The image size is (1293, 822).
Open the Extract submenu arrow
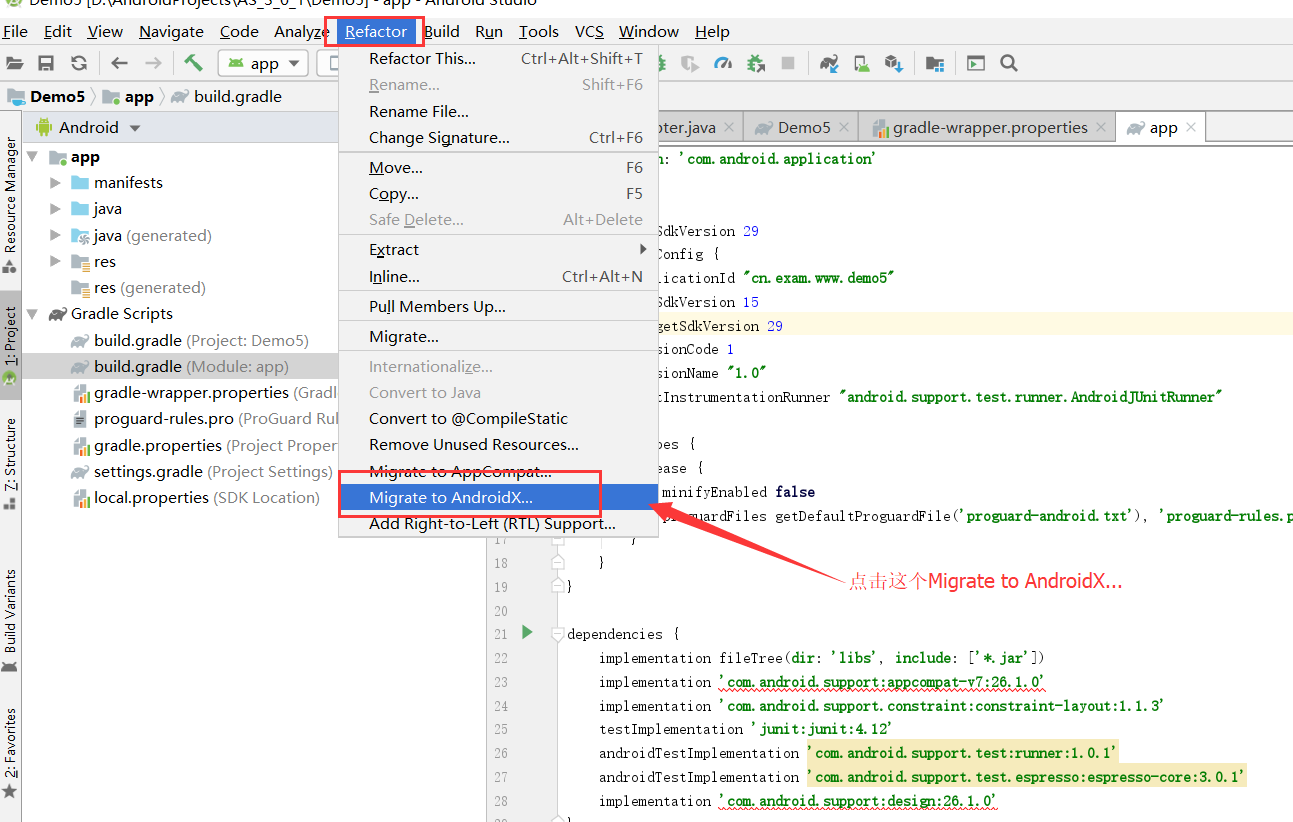[643, 249]
